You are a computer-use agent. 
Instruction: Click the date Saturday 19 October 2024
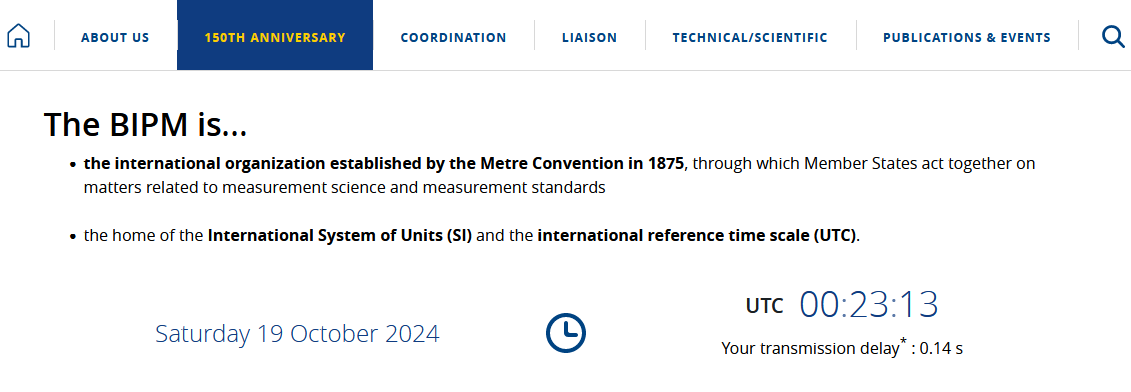tap(297, 334)
